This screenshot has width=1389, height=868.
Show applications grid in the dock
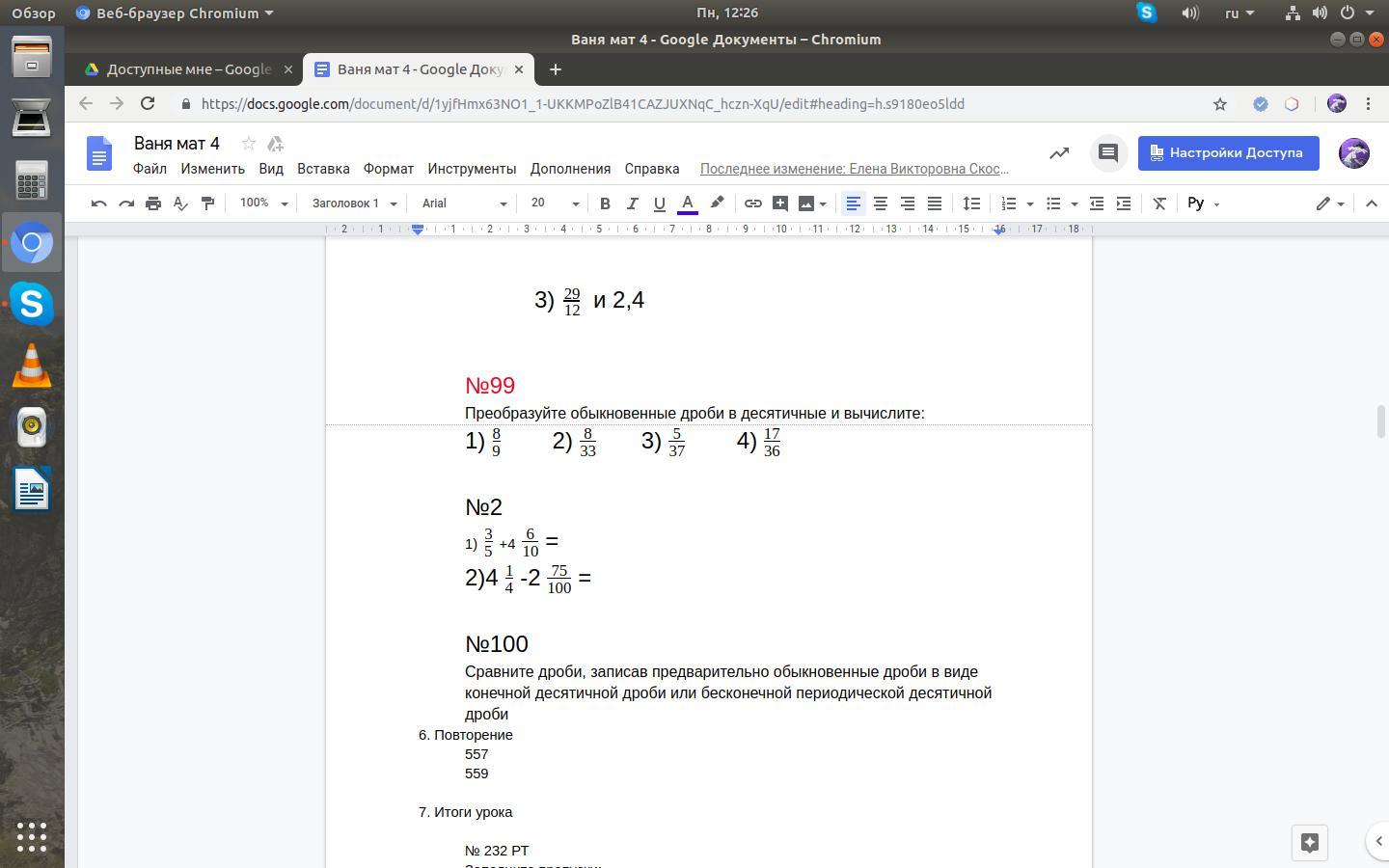click(x=32, y=836)
